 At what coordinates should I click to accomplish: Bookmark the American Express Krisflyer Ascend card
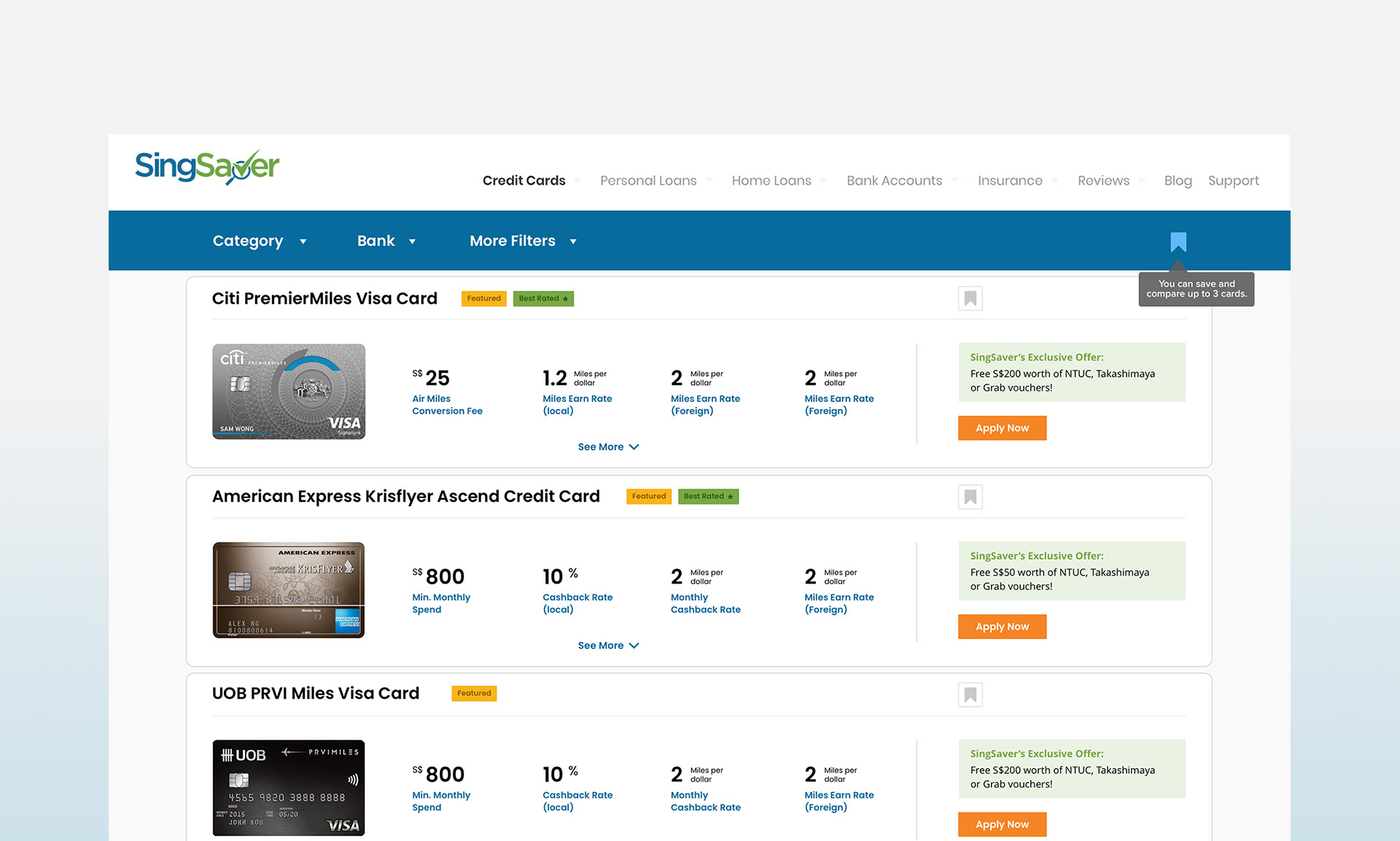coord(971,497)
